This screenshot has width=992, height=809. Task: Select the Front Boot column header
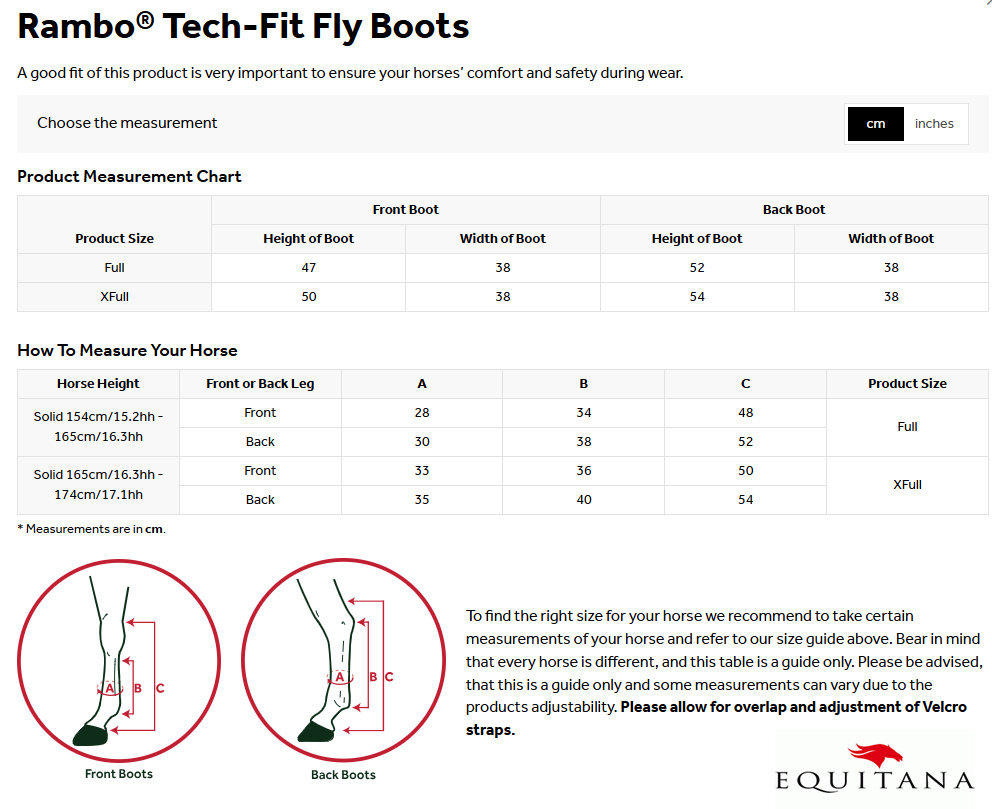(x=406, y=210)
